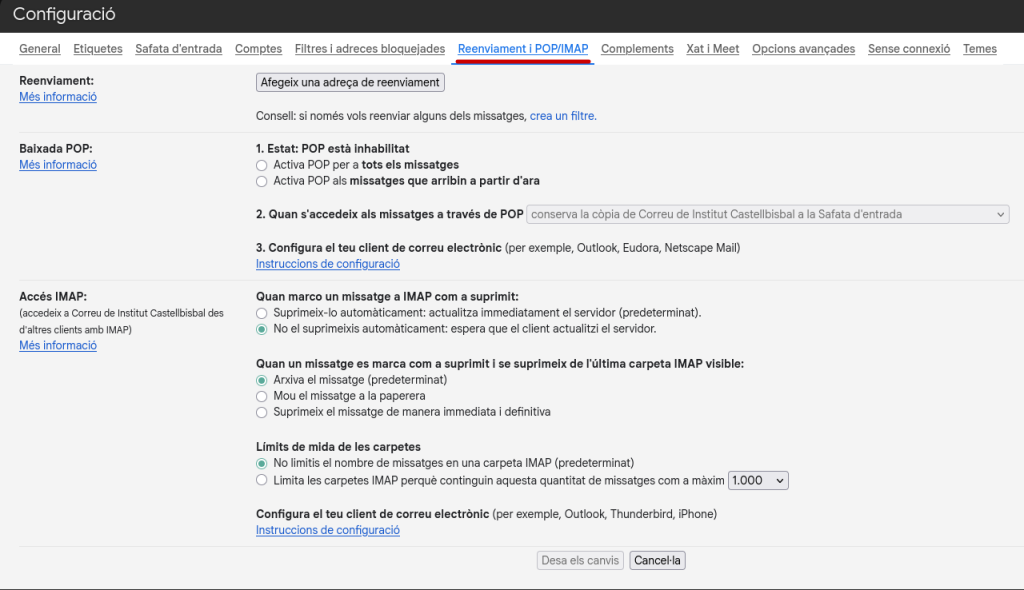Select Suprimeix-lo automàticament radio option

click(262, 313)
